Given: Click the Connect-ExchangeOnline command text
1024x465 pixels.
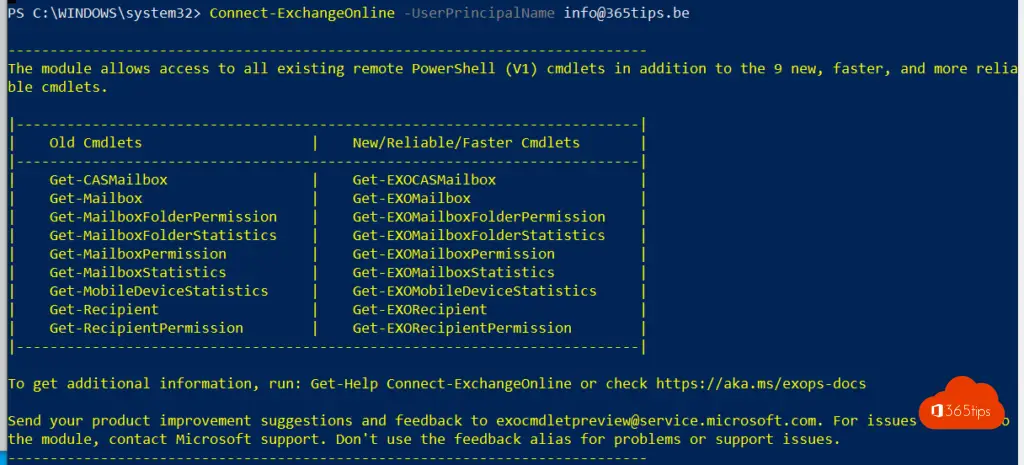Looking at the screenshot, I should (x=302, y=13).
